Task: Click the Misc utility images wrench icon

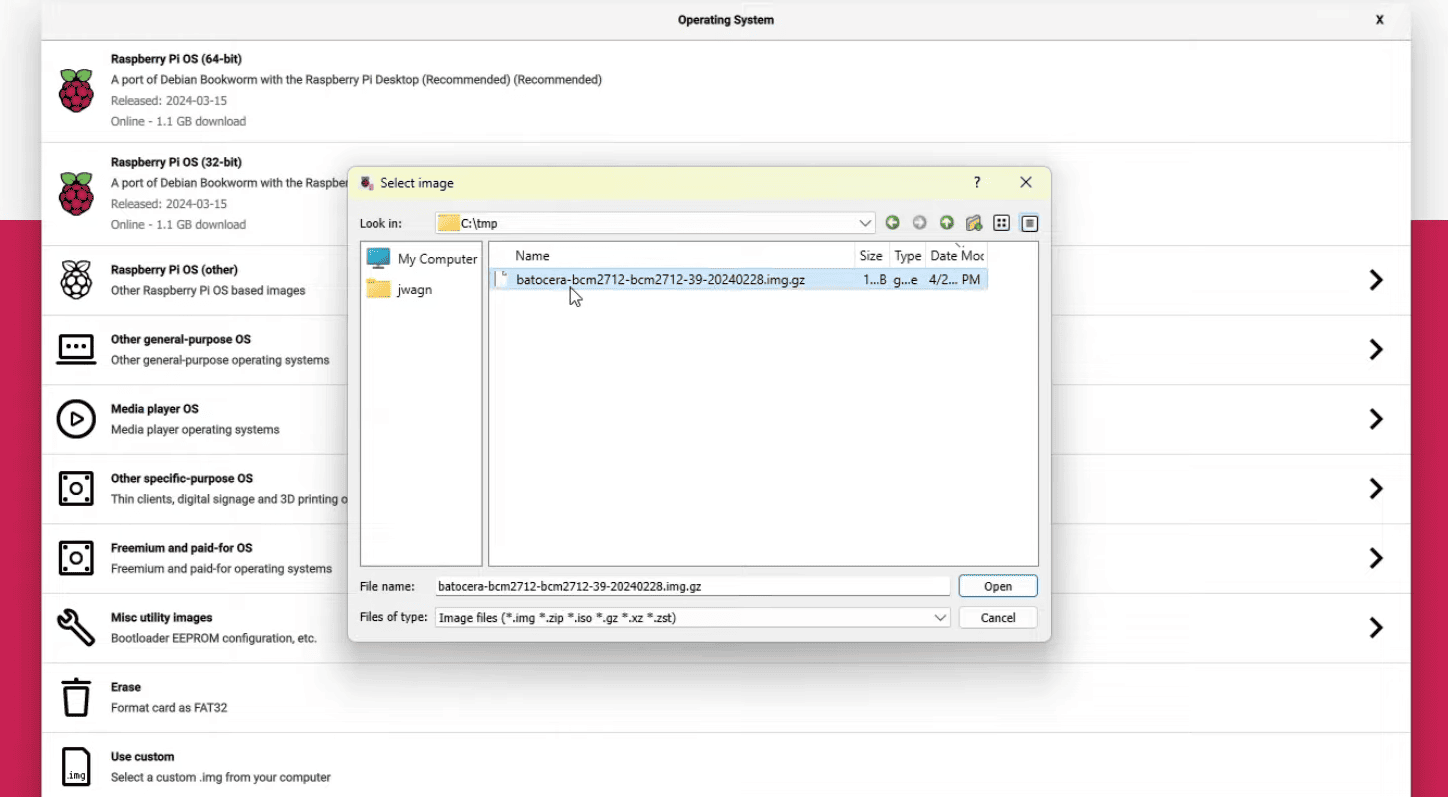Action: (x=76, y=628)
